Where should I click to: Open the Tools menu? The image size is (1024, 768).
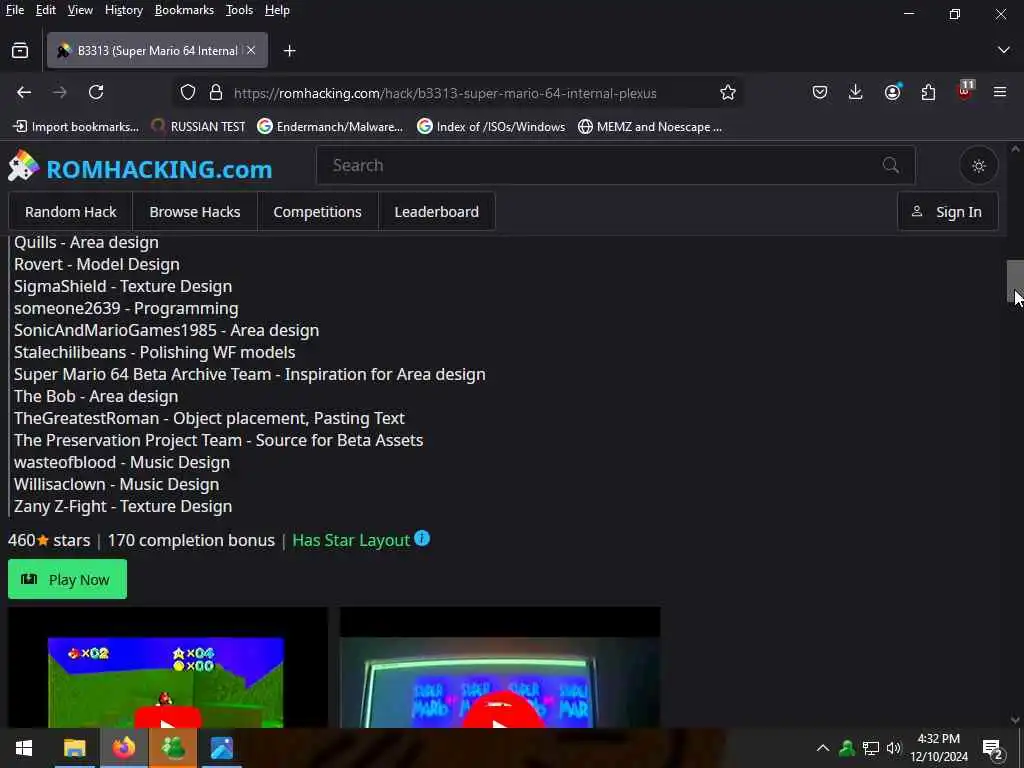click(239, 10)
